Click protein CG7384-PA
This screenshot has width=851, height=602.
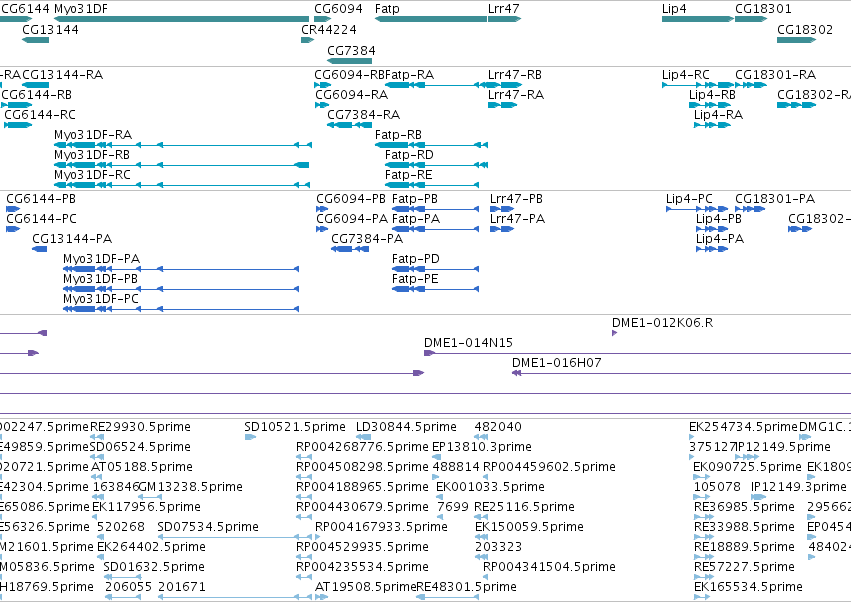(x=350, y=249)
